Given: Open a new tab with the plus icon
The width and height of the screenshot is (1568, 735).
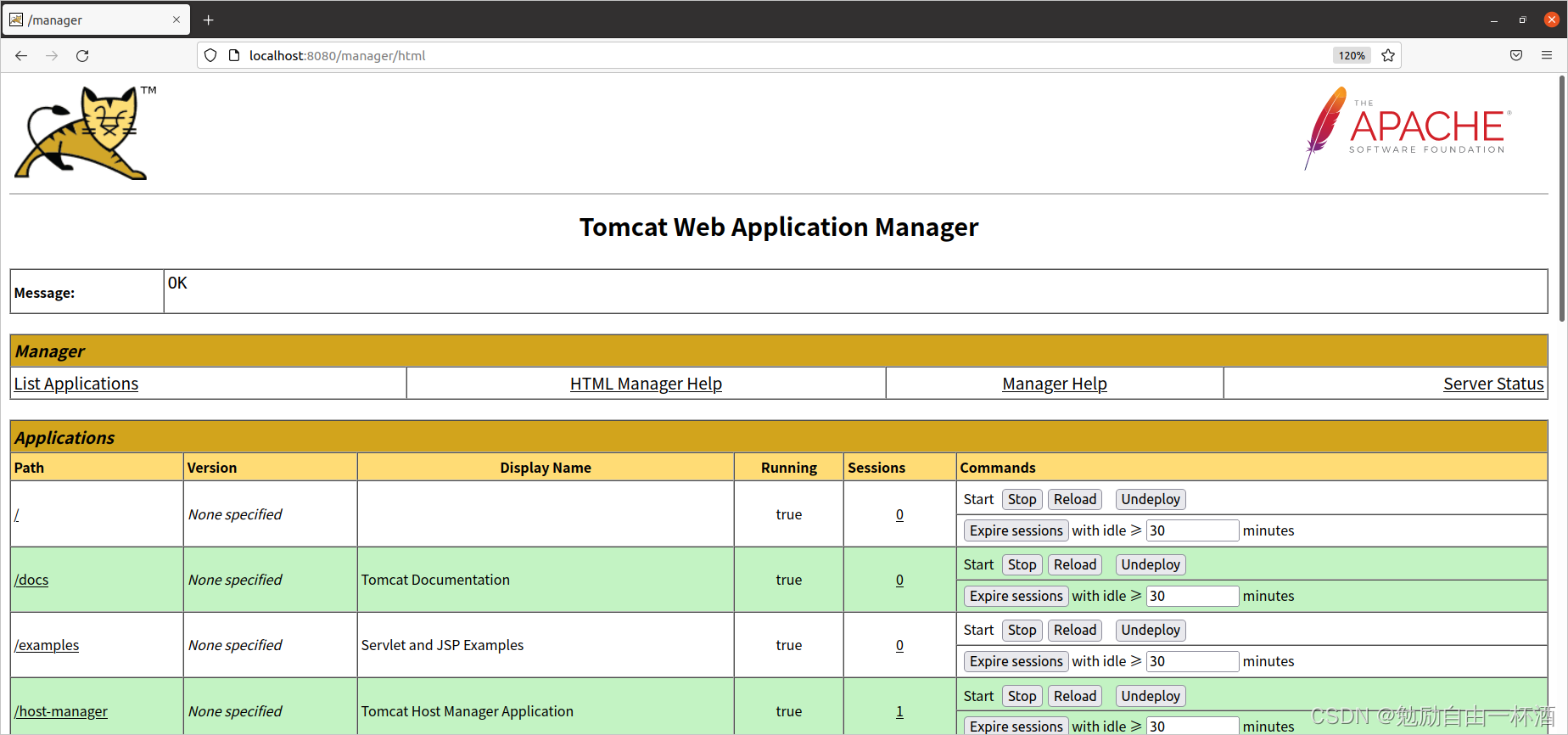Looking at the screenshot, I should tap(208, 20).
